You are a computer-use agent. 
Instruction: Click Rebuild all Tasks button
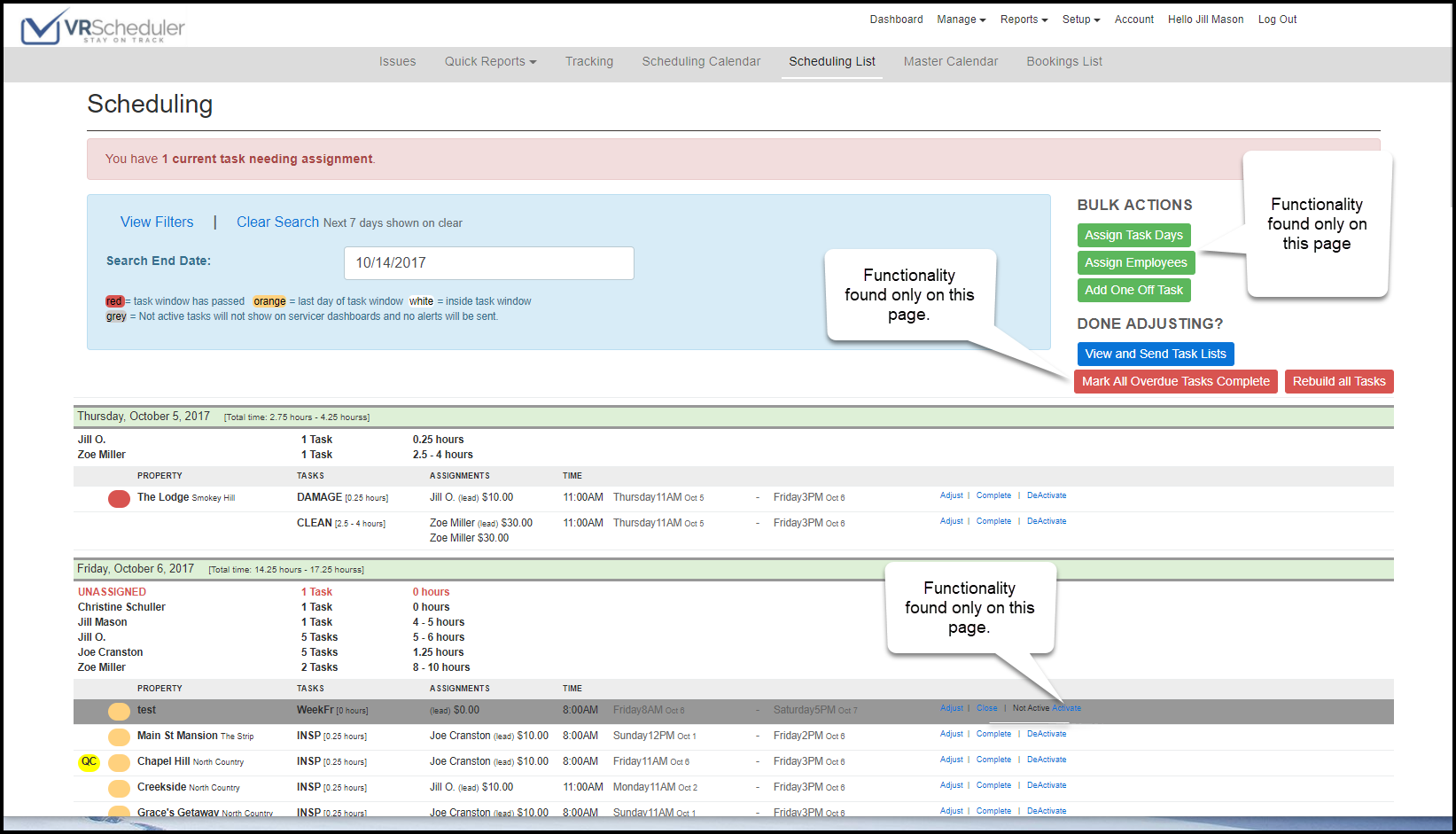pyautogui.click(x=1339, y=382)
